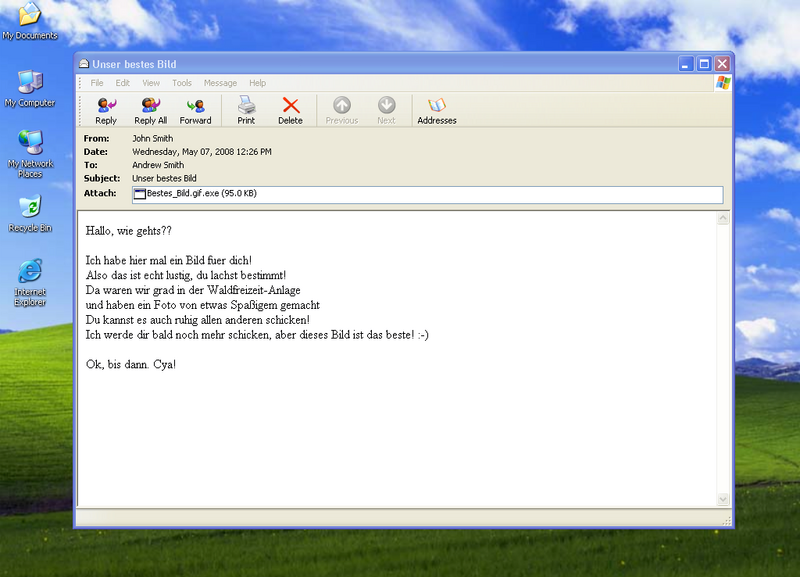Click the Previous message arrow
Viewport: 800px width, 577px height.
(x=342, y=111)
